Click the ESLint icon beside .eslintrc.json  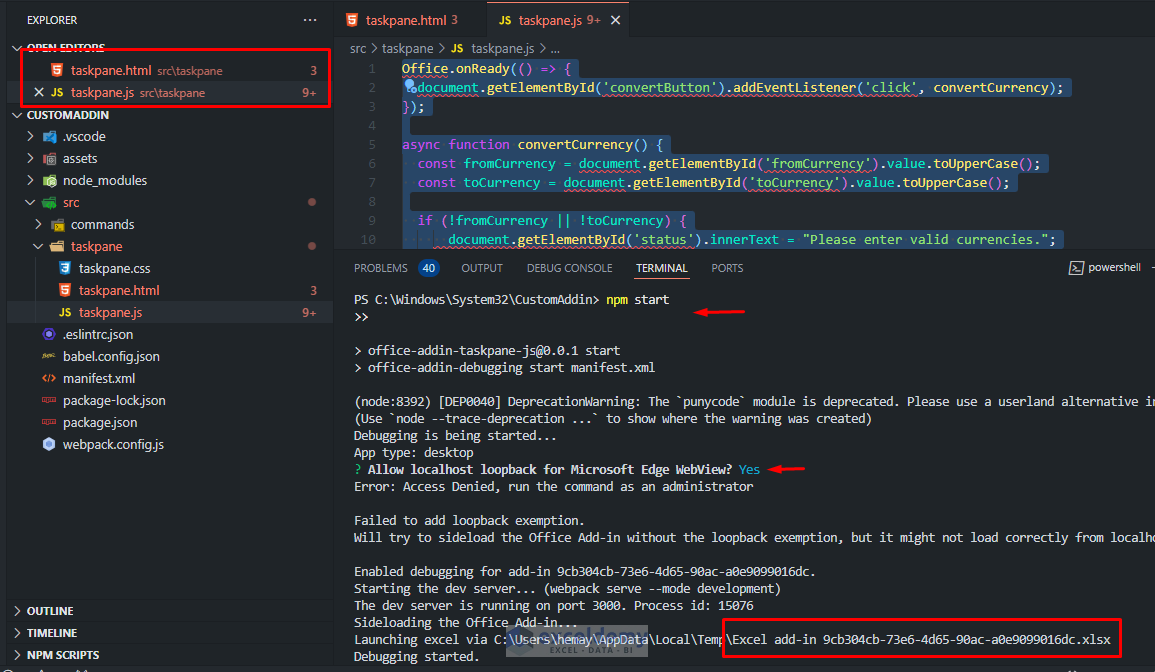point(49,334)
